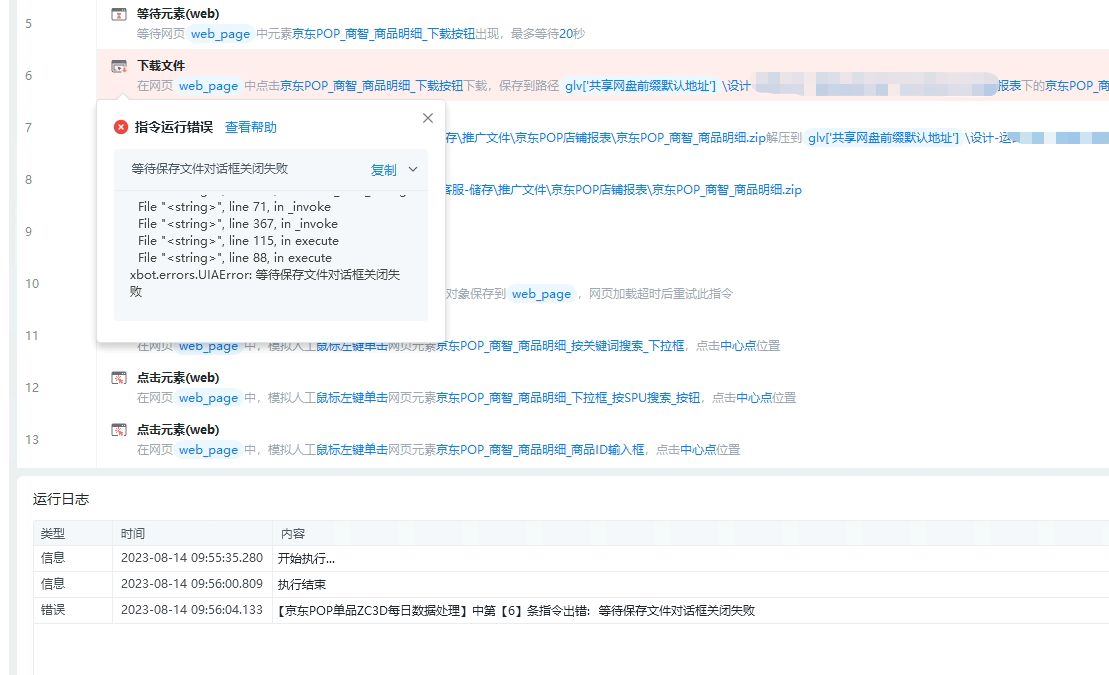
Task: Click glv['共享网盘前缀默认地址'] variable in step 6
Action: pyautogui.click(x=640, y=86)
